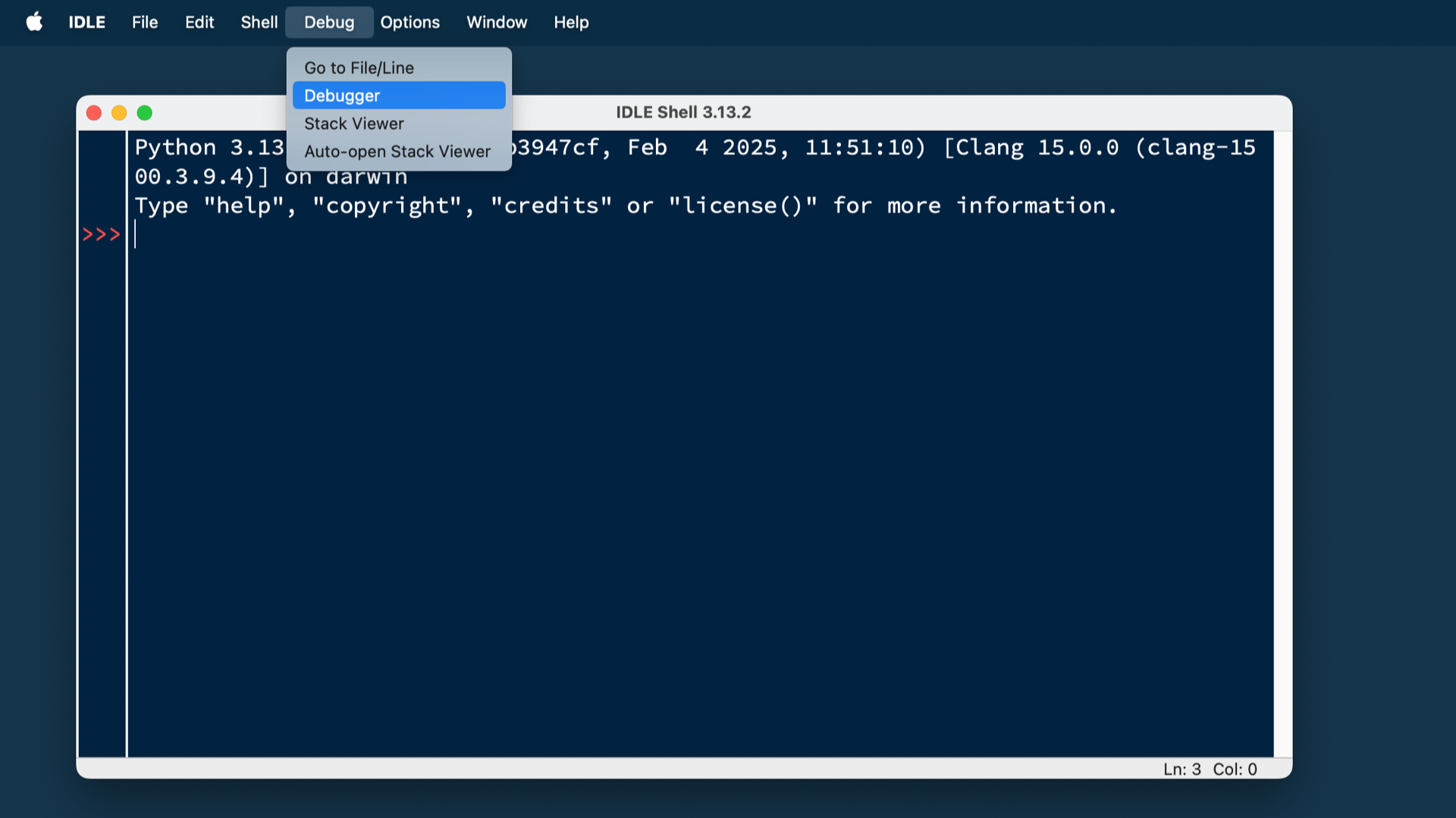This screenshot has width=1456, height=818.
Task: Click the red shell prompt arrows
Action: [x=101, y=234]
